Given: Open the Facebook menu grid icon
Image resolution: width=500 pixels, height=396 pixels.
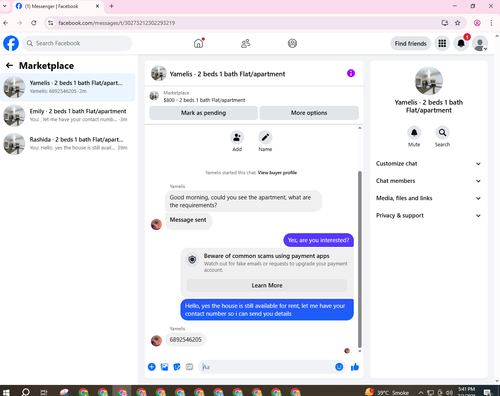Looking at the screenshot, I should coord(442,43).
